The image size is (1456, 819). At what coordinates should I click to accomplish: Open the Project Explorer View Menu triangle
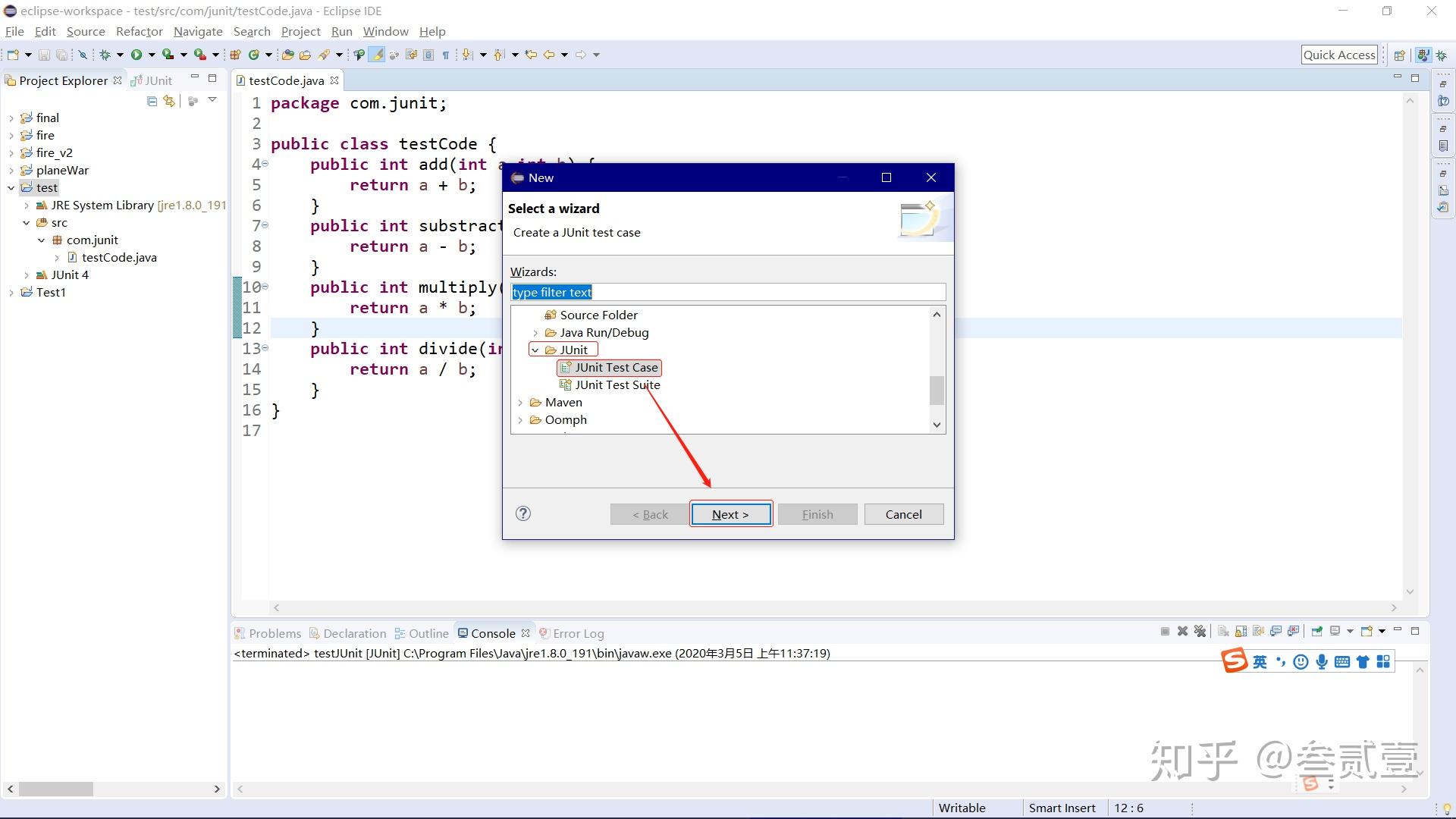[212, 100]
